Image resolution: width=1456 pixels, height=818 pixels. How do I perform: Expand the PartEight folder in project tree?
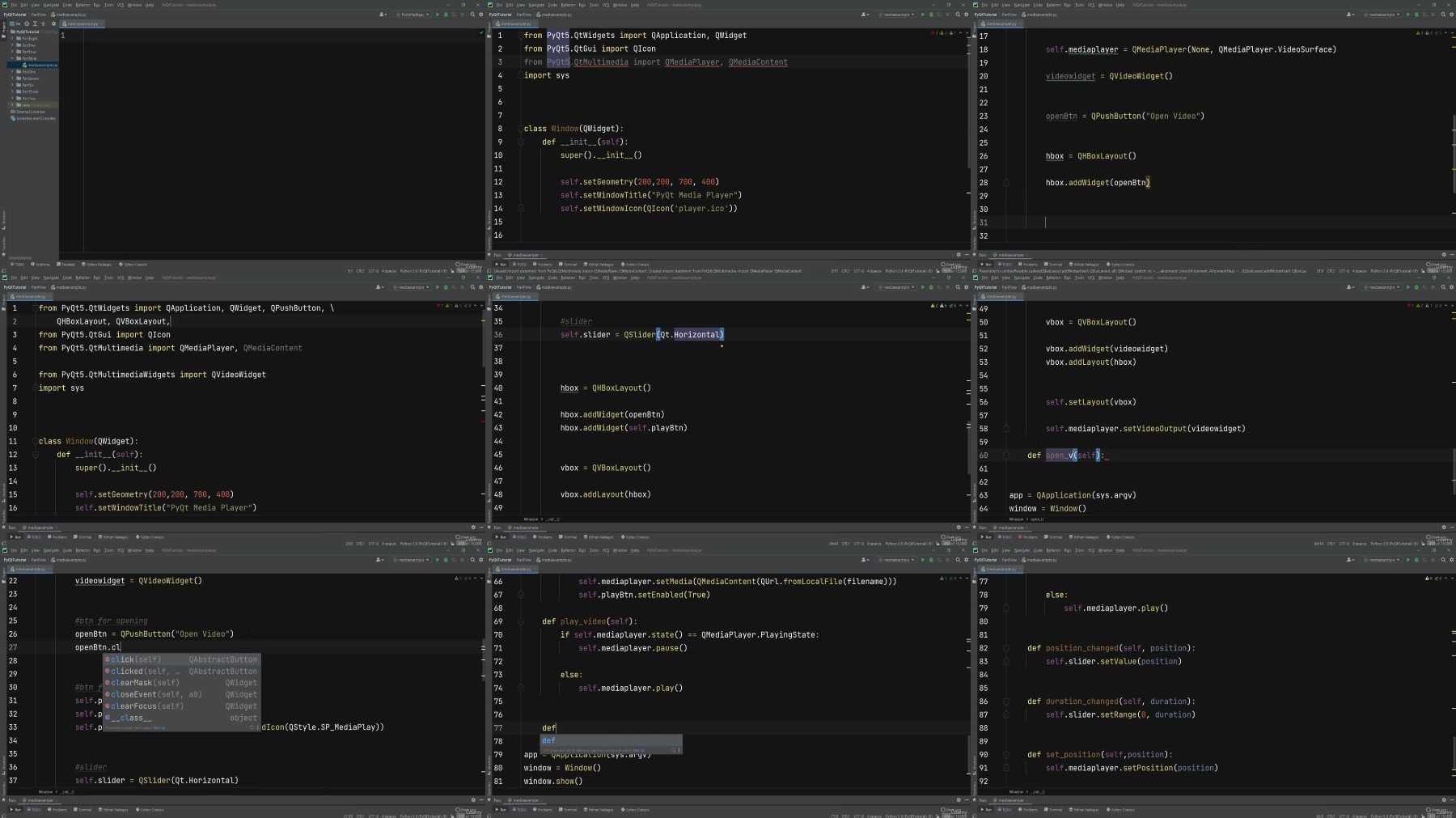coord(12,39)
